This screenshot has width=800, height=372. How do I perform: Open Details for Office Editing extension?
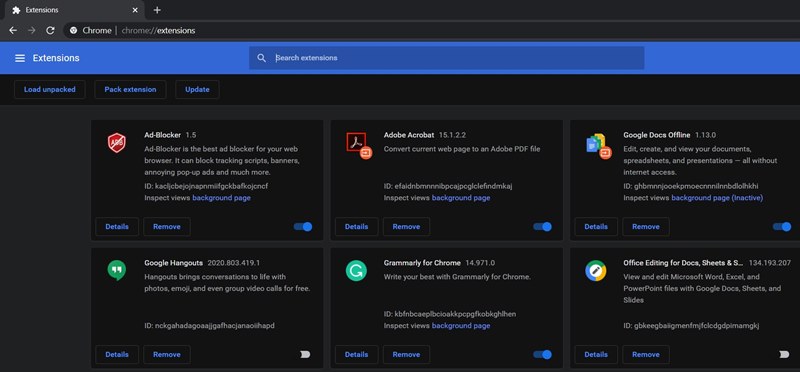click(x=596, y=354)
